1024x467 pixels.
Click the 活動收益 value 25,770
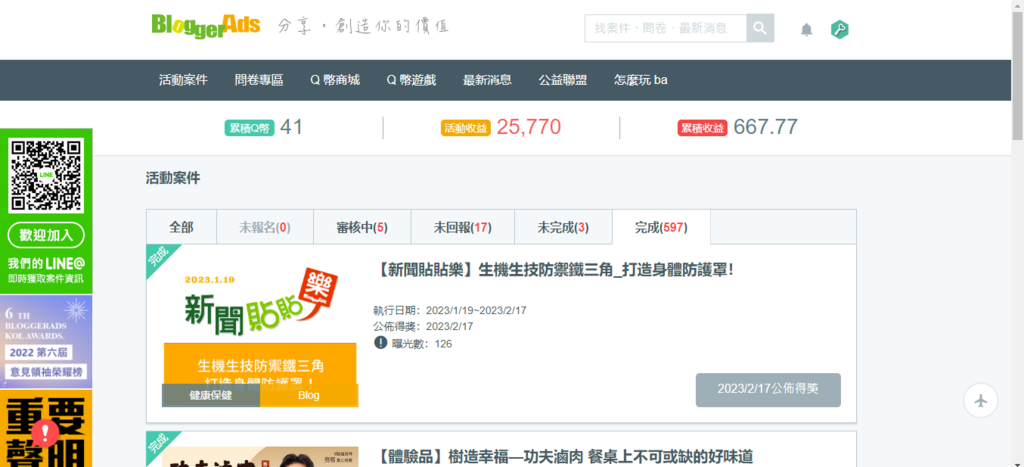pyautogui.click(x=528, y=127)
